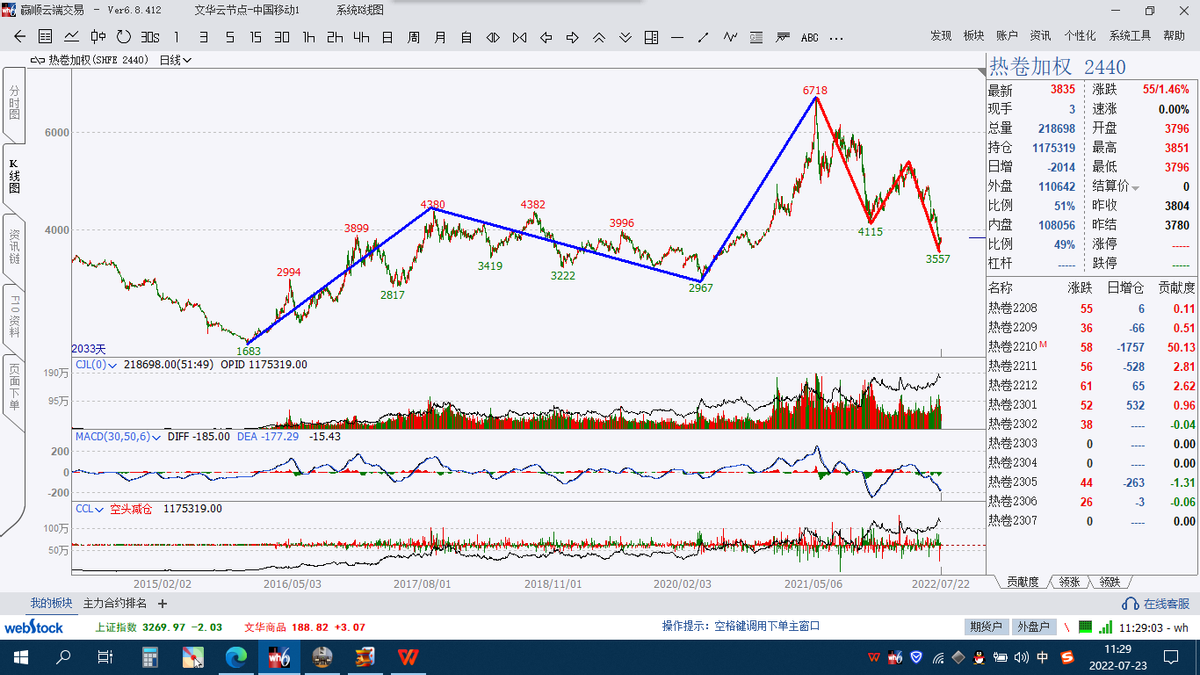Click the refresh circular arrow icon
Image resolution: width=1200 pixels, height=675 pixels.
(124, 36)
